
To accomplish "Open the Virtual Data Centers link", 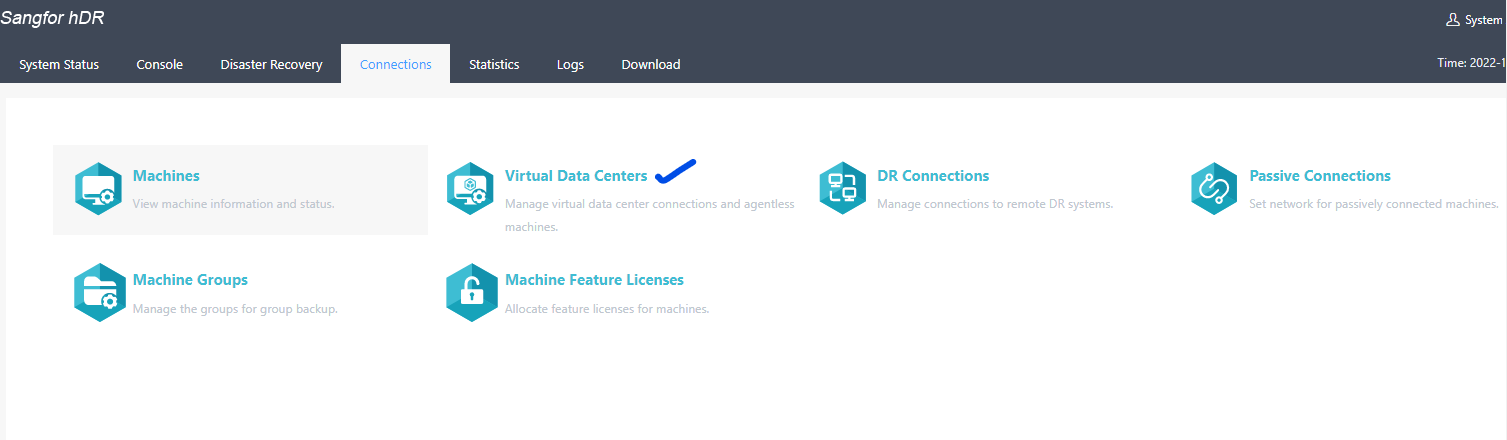I will 576,176.
